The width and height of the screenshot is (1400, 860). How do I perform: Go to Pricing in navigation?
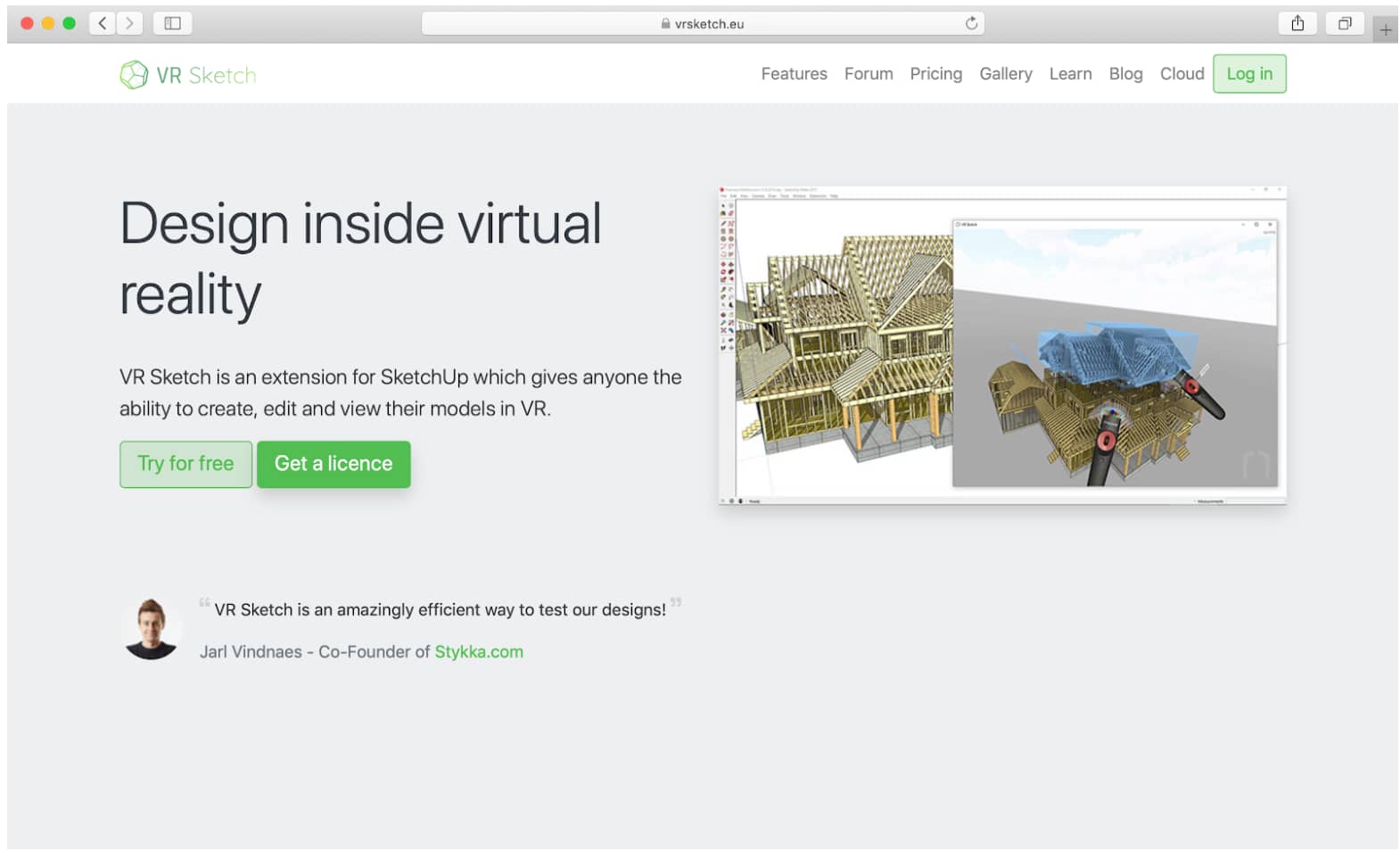[x=935, y=74]
